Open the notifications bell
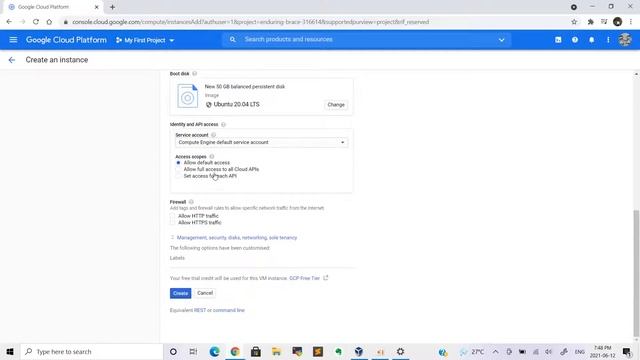 tap(591, 40)
